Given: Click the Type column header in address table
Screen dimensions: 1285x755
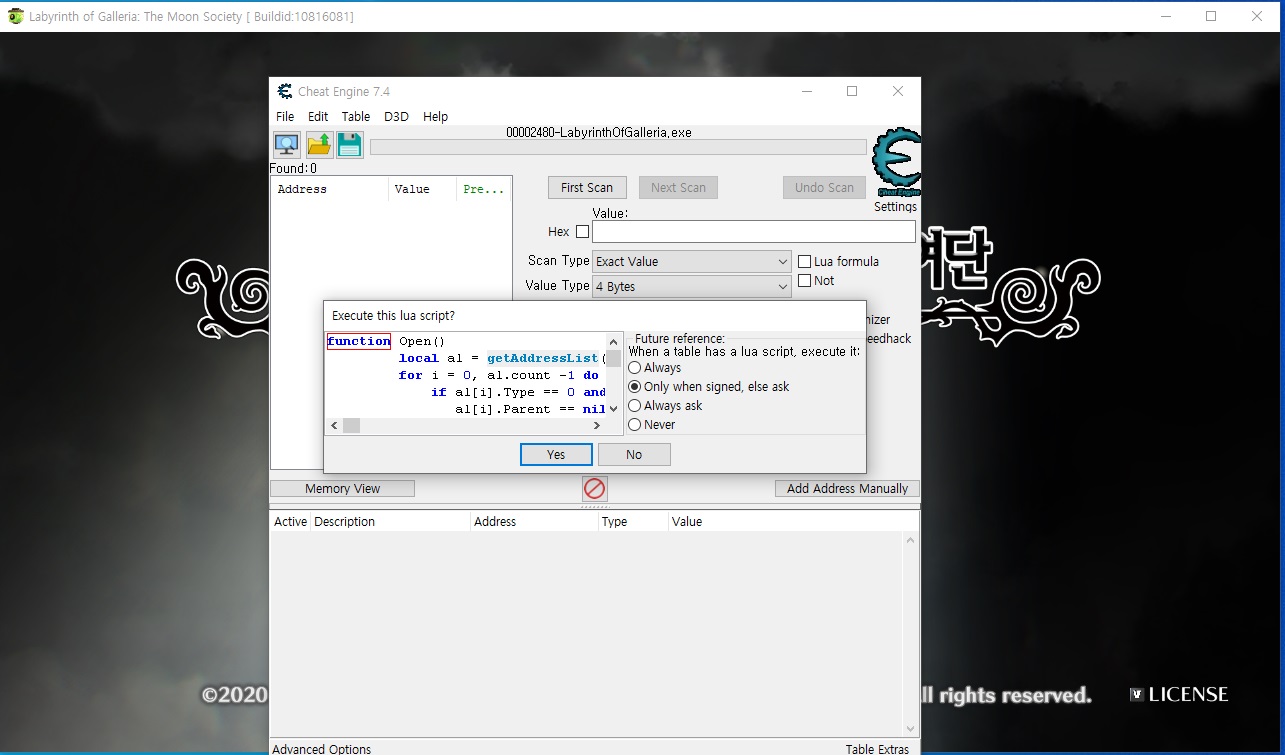Looking at the screenshot, I should (633, 521).
